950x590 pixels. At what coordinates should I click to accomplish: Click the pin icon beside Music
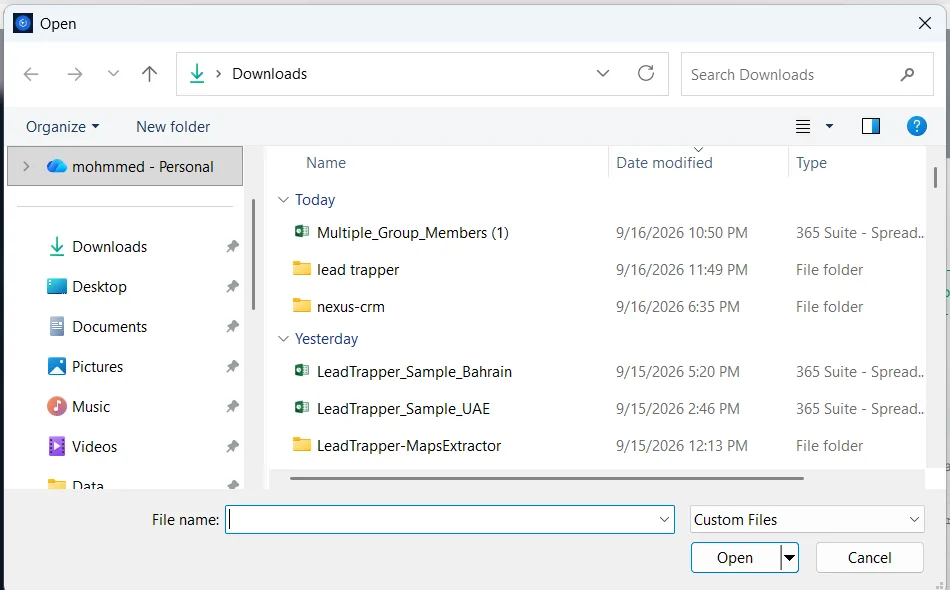click(232, 406)
